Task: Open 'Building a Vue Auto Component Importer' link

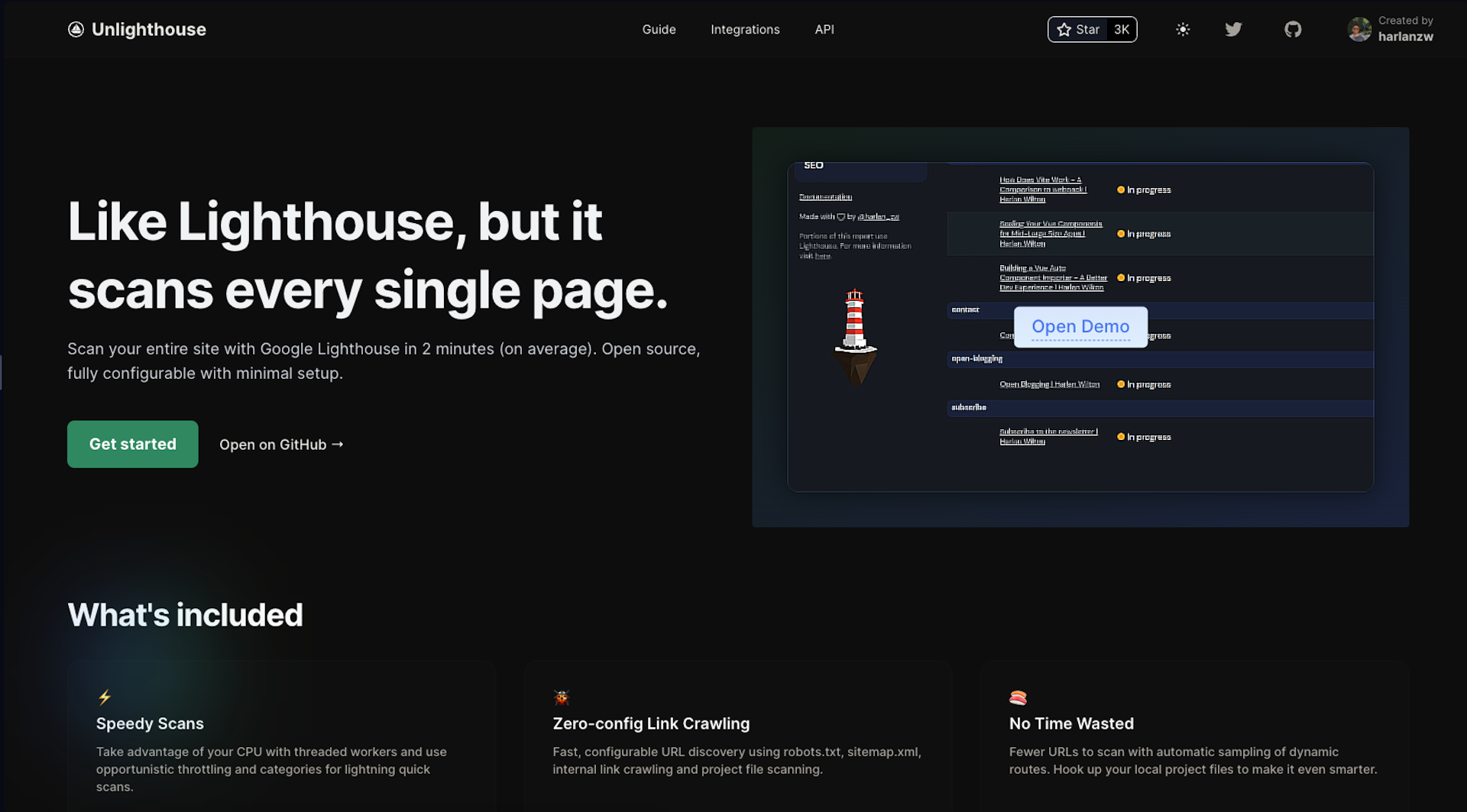Action: point(1053,278)
